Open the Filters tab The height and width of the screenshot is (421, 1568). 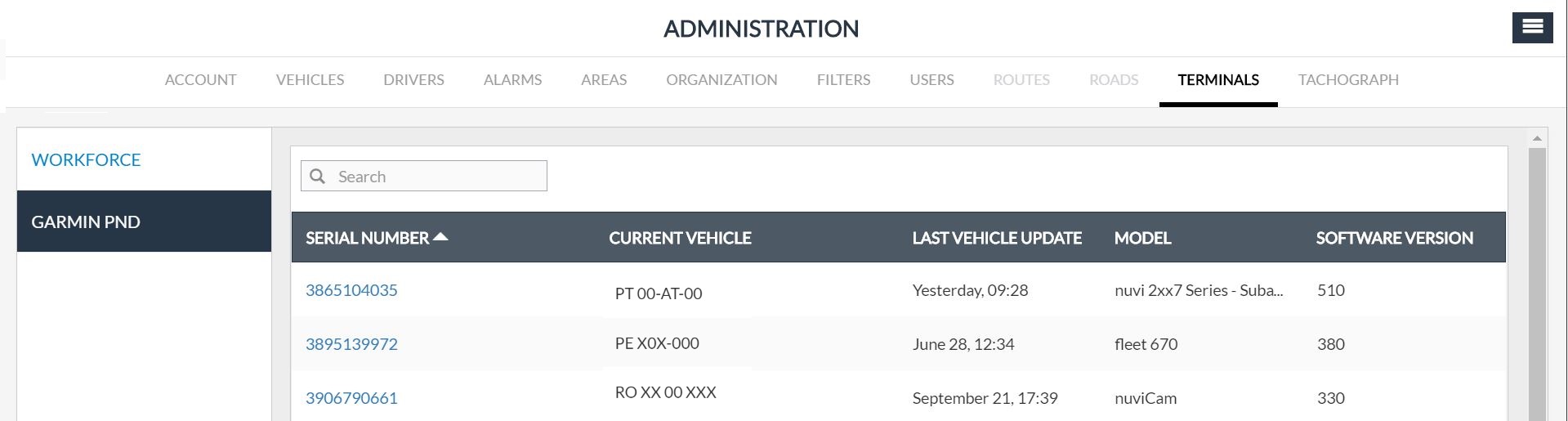tap(843, 80)
